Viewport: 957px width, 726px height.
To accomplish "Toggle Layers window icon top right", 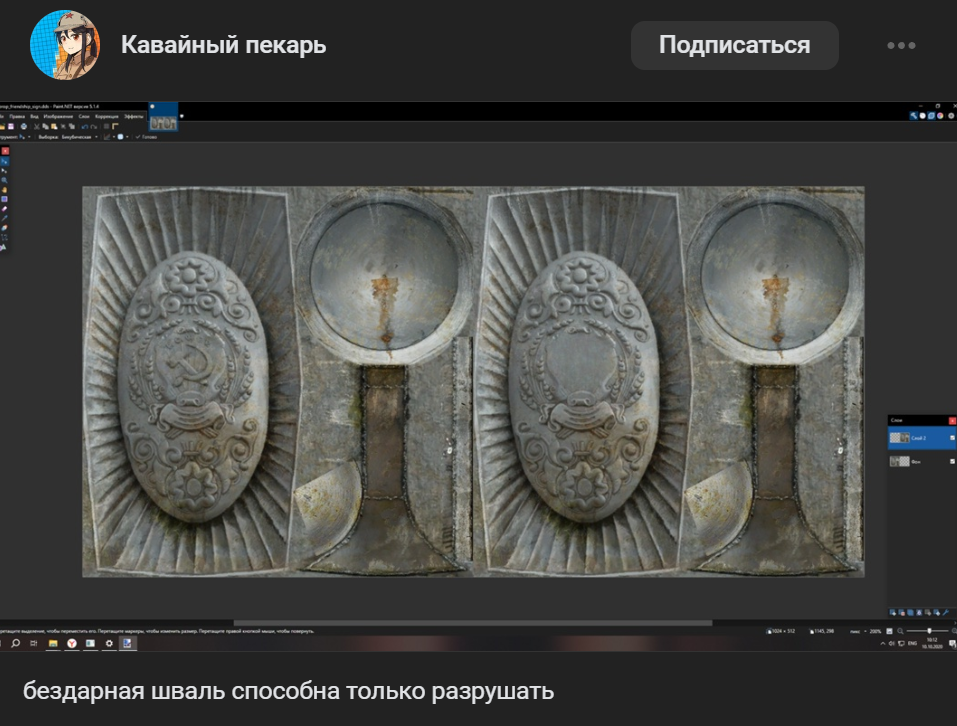I will 931,115.
